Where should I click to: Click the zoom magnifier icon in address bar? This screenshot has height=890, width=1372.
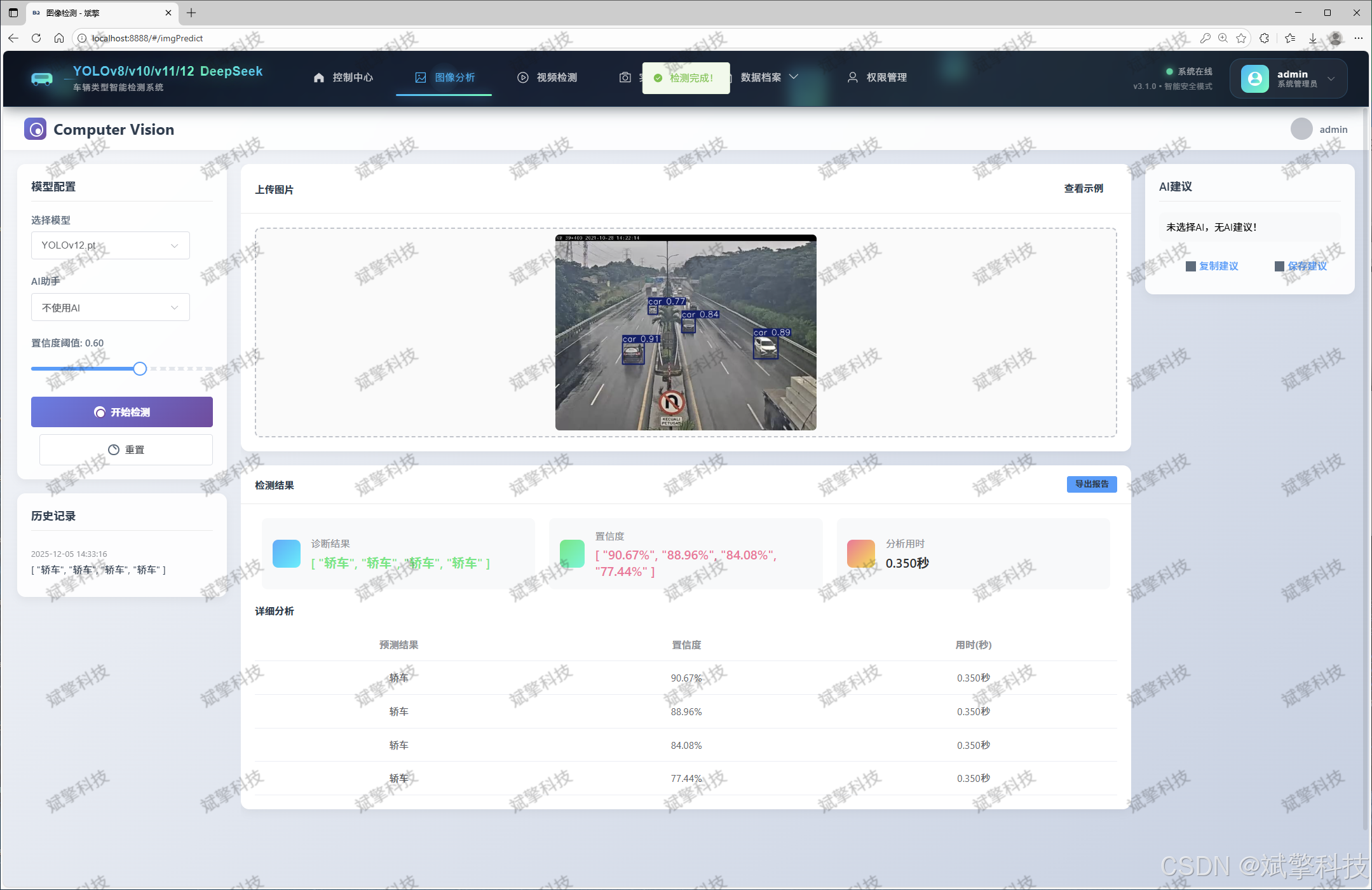pos(1223,38)
